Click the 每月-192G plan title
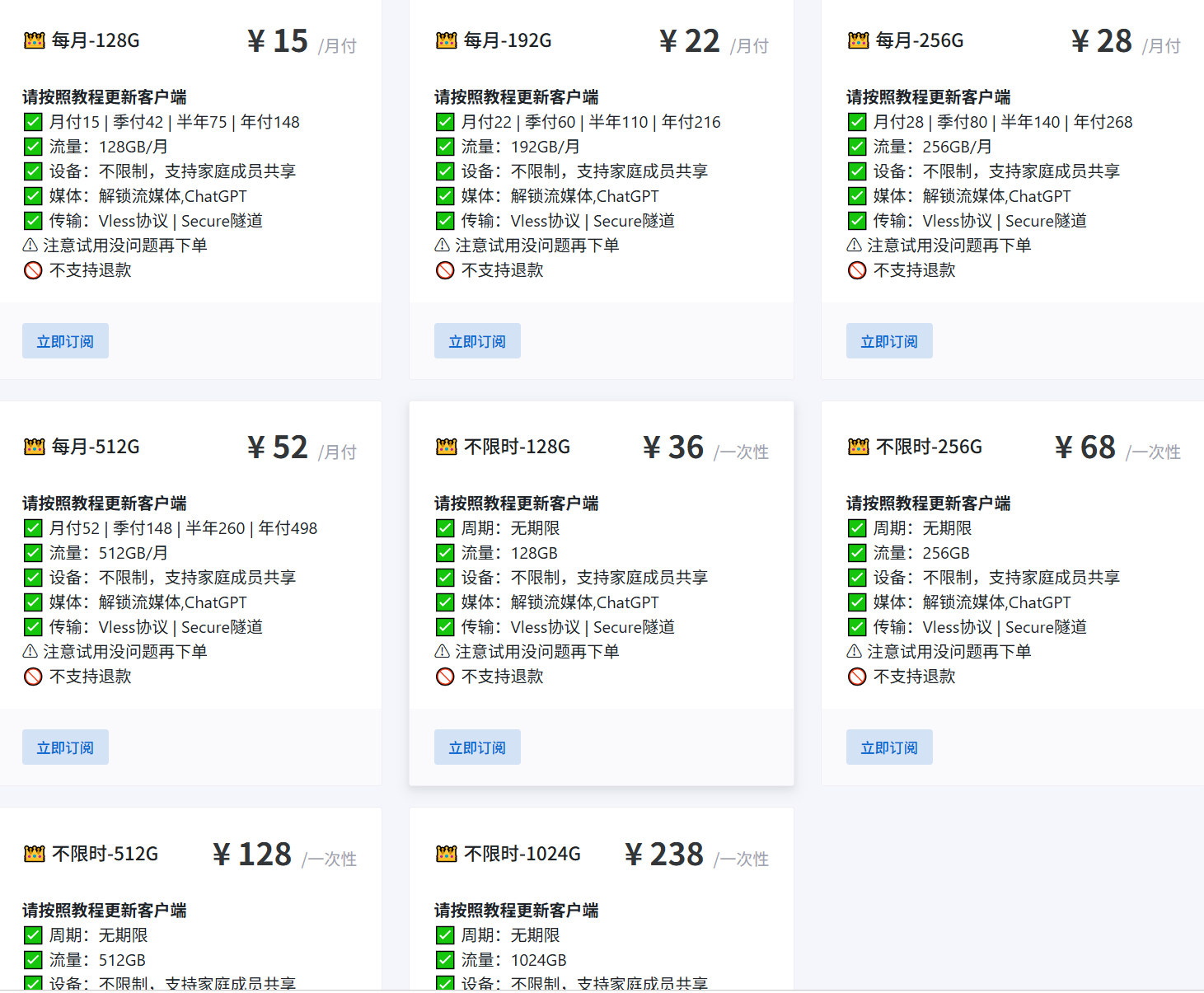 (x=508, y=40)
